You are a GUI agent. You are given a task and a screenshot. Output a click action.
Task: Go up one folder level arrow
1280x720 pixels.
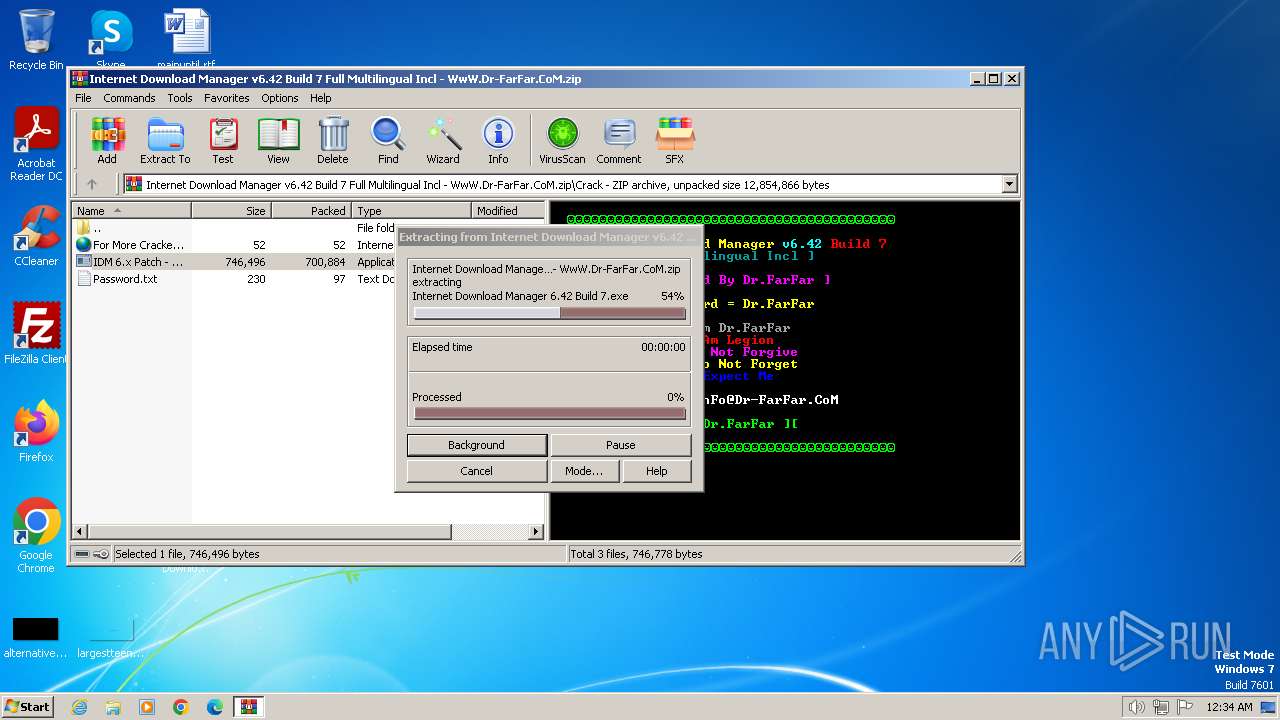click(x=92, y=184)
